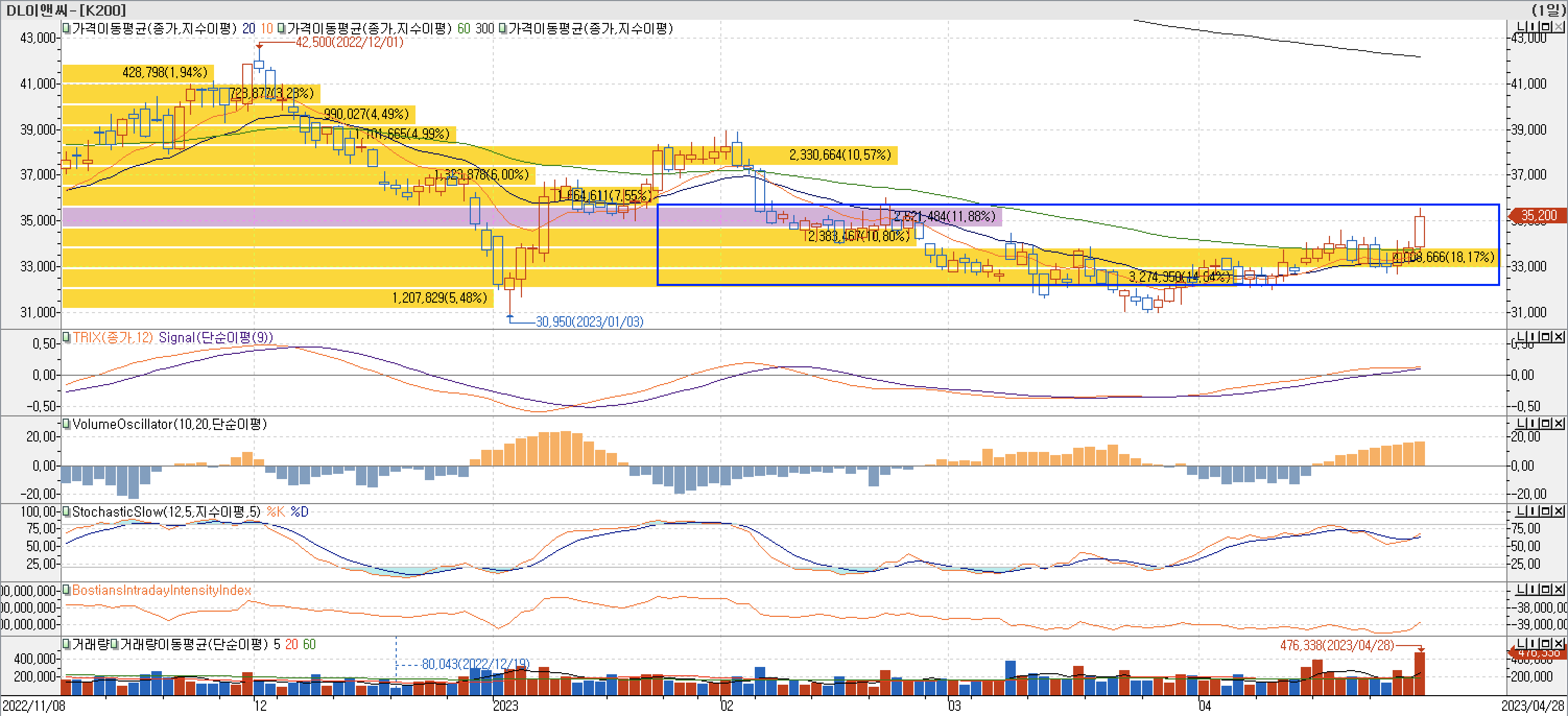Viewport: 1568px width, 716px height.
Task: Close the TRIX indicator pane
Action: (1558, 337)
